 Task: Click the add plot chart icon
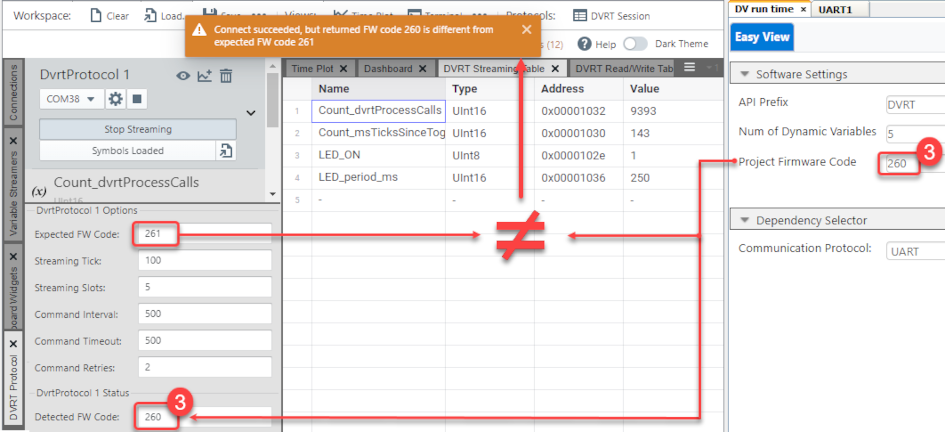[205, 76]
